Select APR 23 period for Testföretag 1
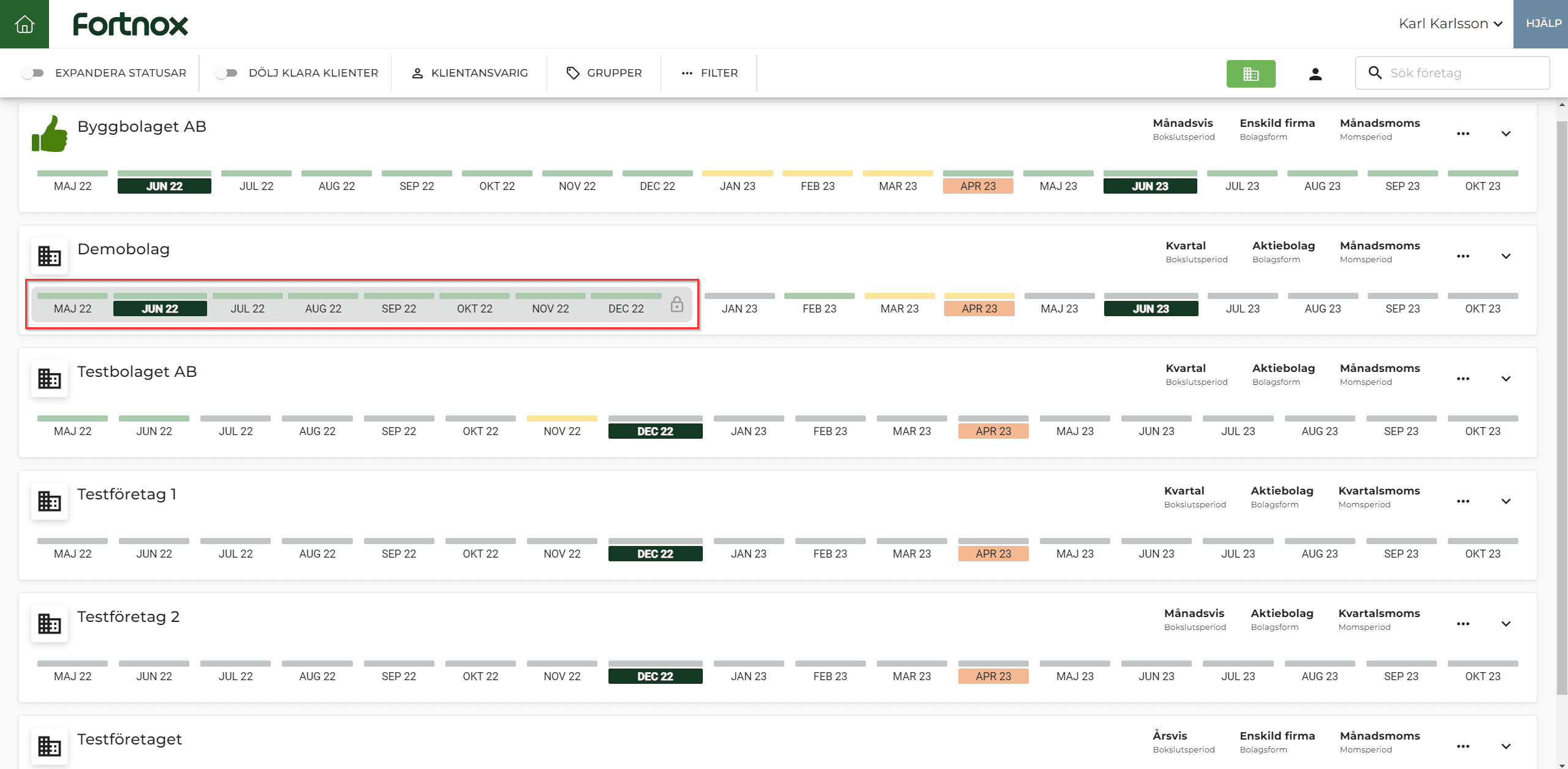The image size is (1568, 769). [993, 553]
